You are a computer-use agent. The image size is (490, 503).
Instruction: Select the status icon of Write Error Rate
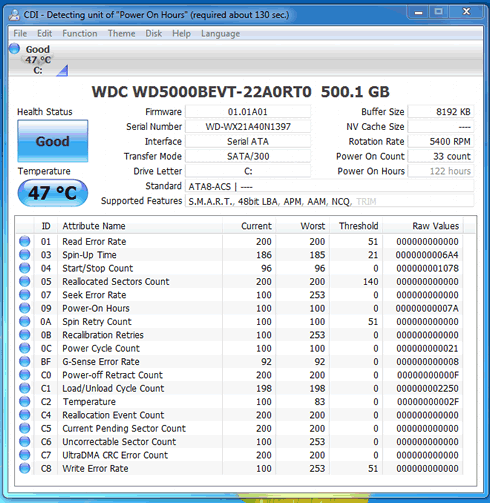[24, 468]
